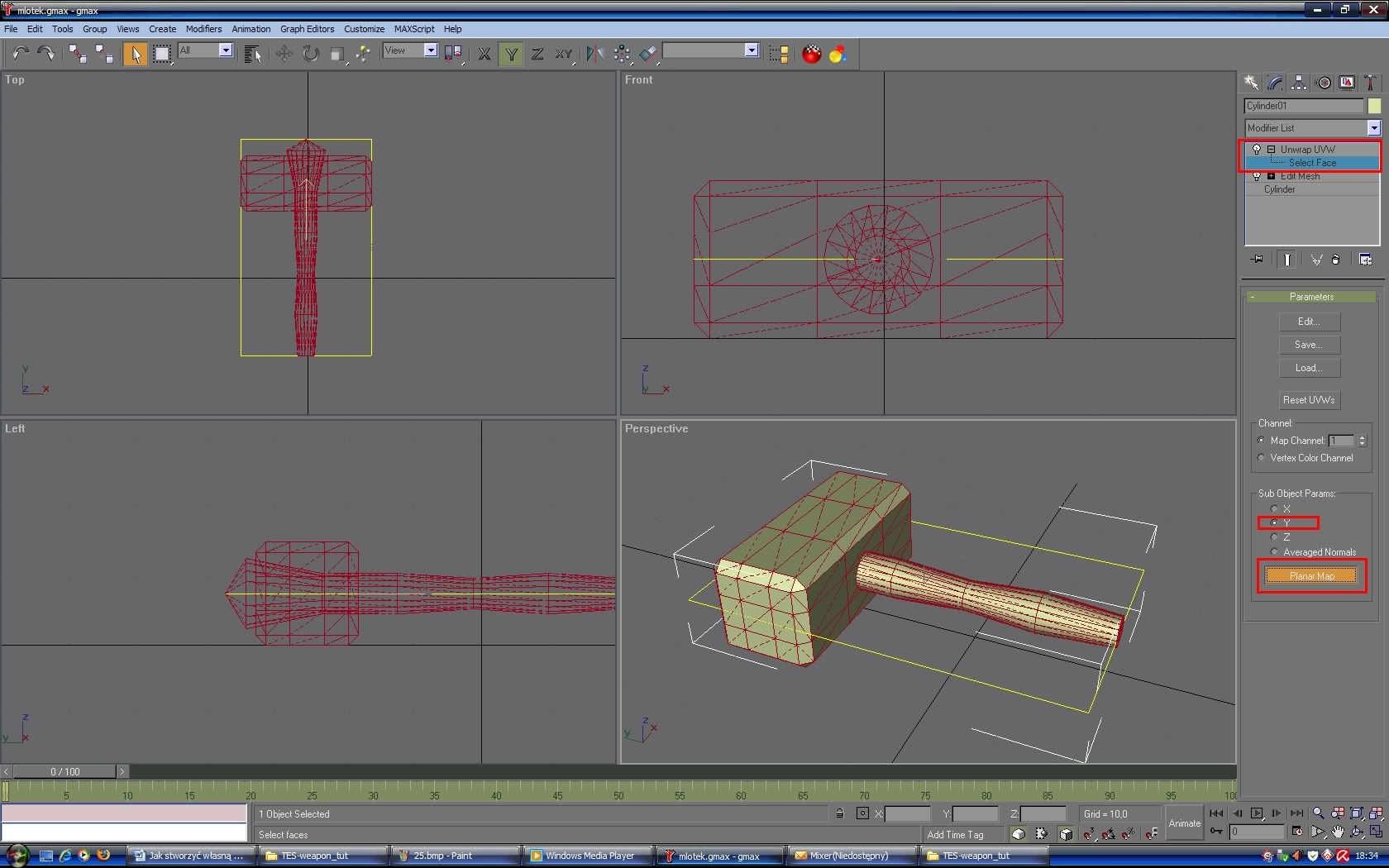Click the 0 / 100 time slider
The width and height of the screenshot is (1389, 868).
click(x=65, y=771)
